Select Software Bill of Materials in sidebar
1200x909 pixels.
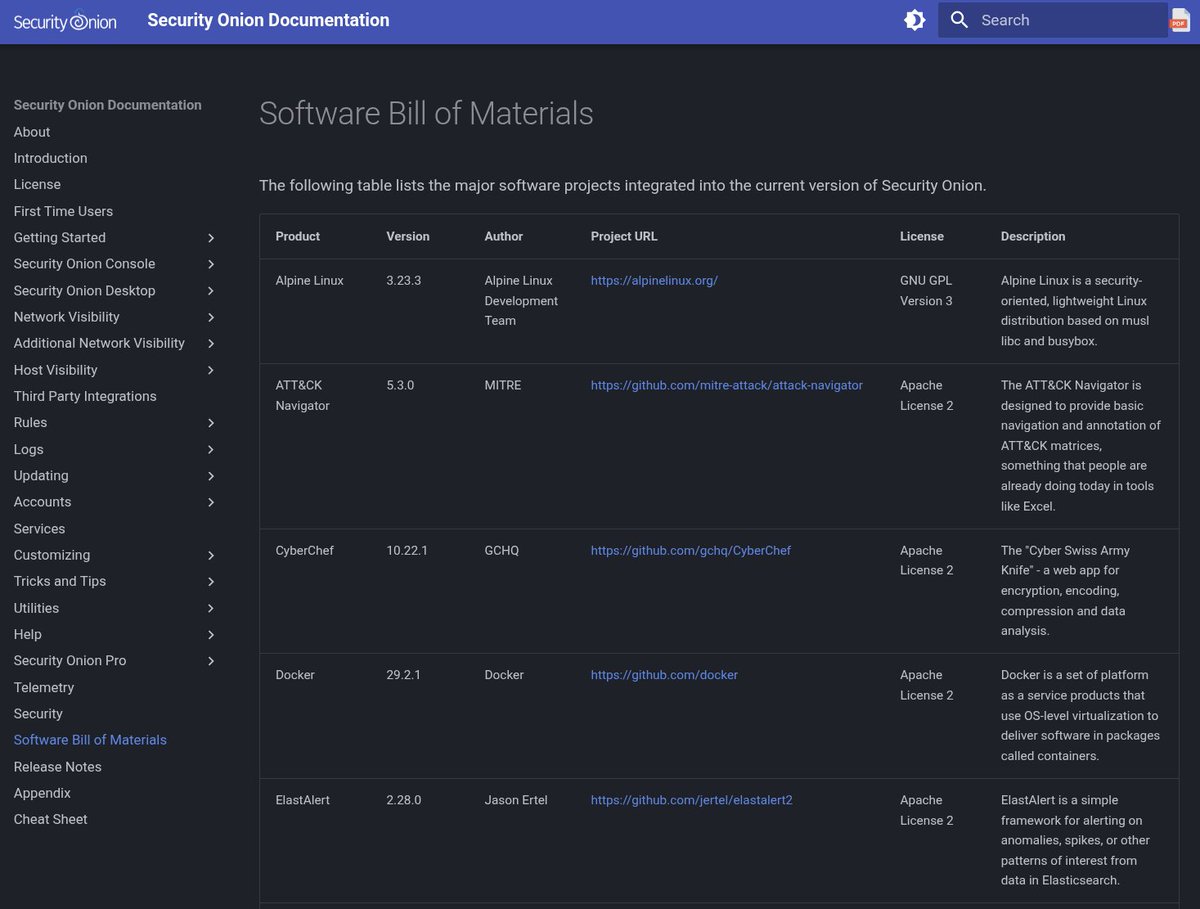(x=90, y=740)
